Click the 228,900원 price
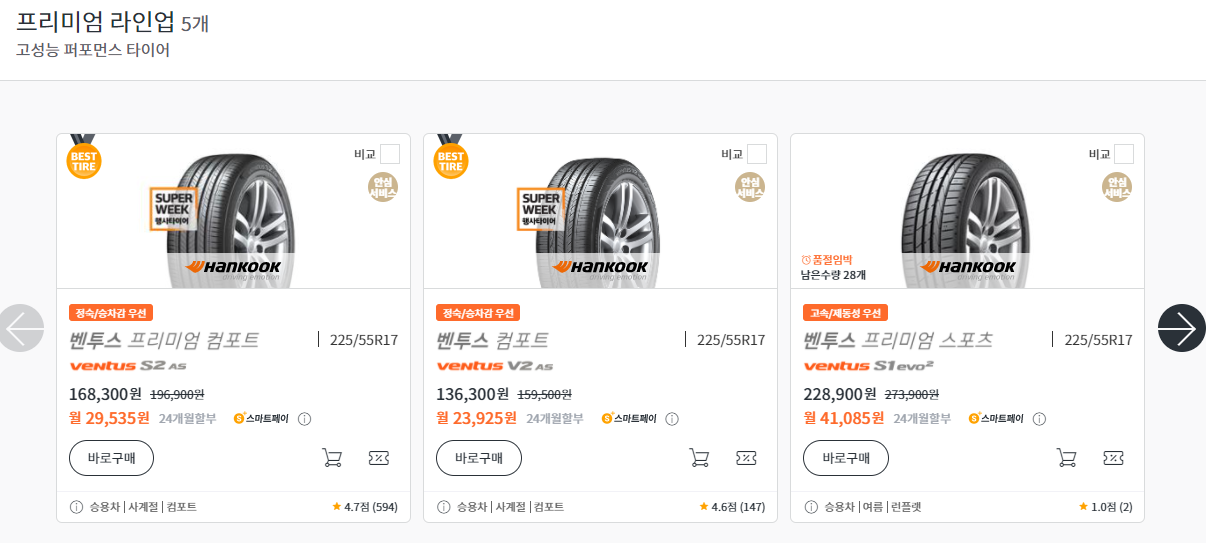1206x543 pixels. coord(840,394)
